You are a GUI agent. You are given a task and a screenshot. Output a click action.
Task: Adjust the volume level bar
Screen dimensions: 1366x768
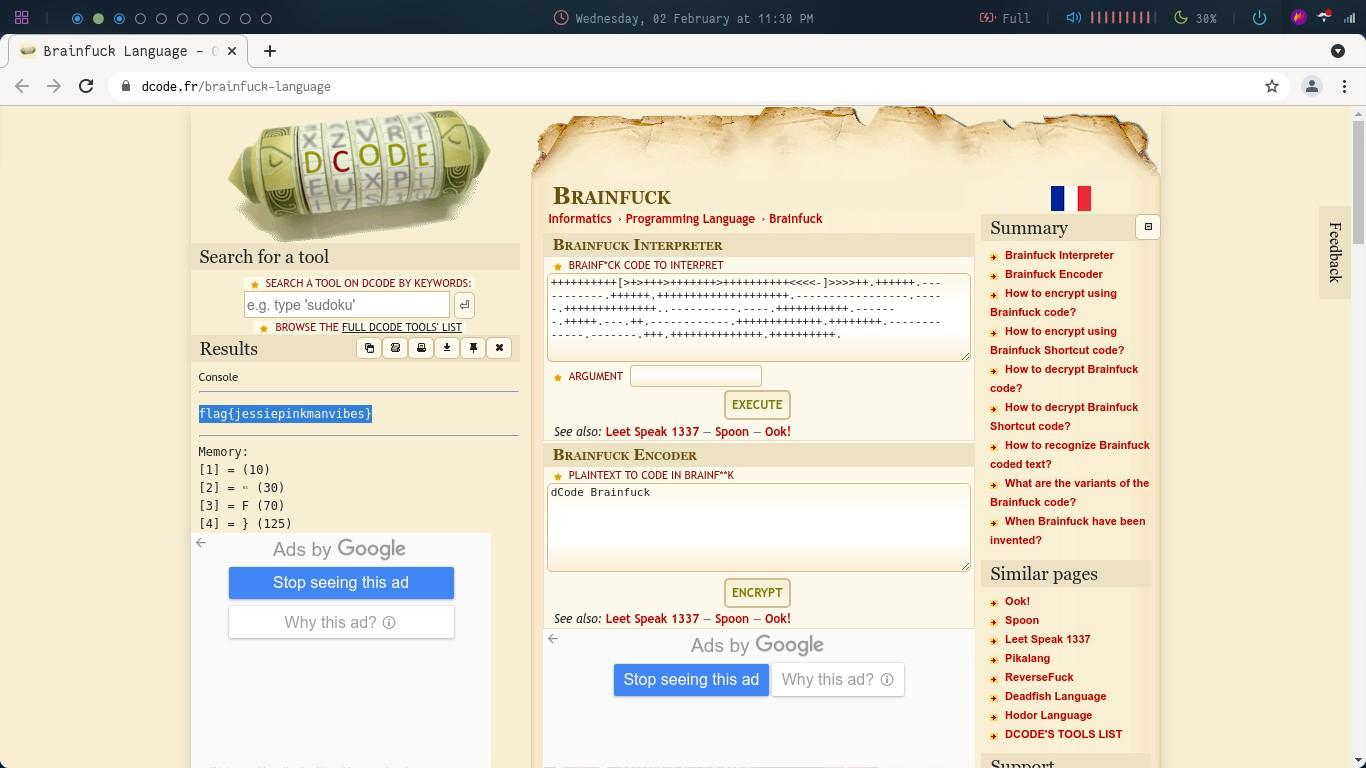pyautogui.click(x=1122, y=18)
